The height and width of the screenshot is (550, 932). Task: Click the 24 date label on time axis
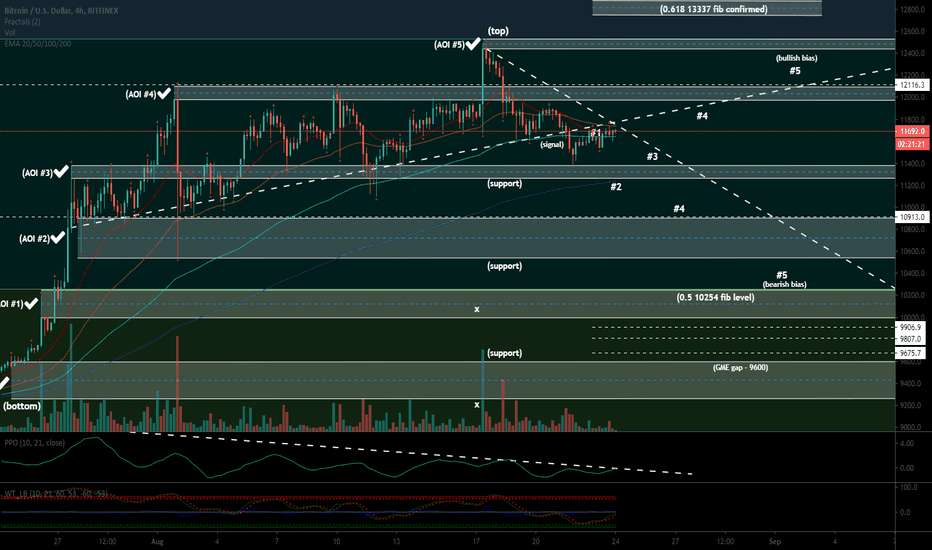(616, 542)
